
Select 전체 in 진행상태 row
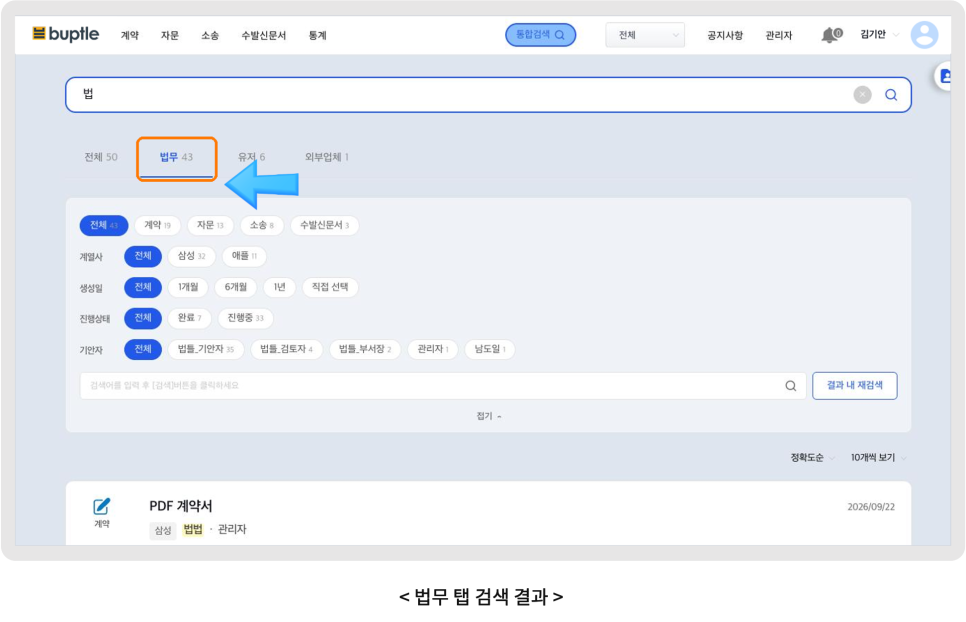[143, 318]
